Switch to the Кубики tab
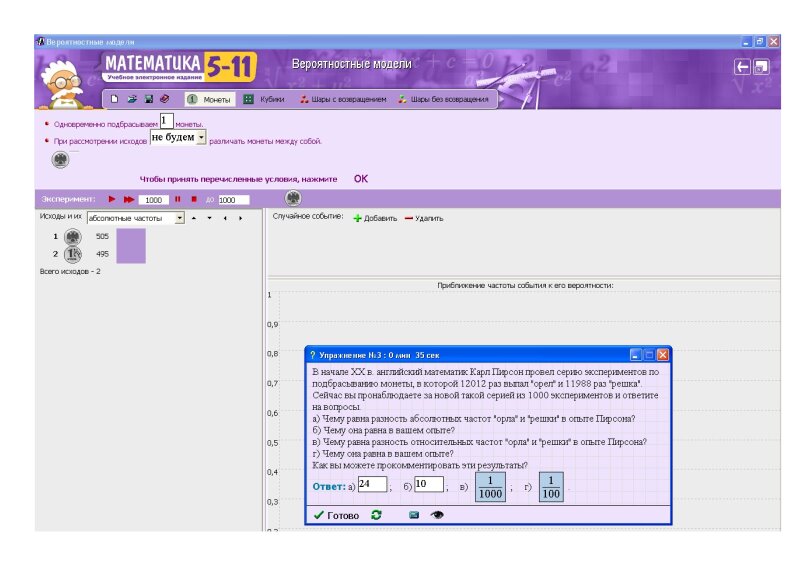The width and height of the screenshot is (800, 566). (x=264, y=99)
